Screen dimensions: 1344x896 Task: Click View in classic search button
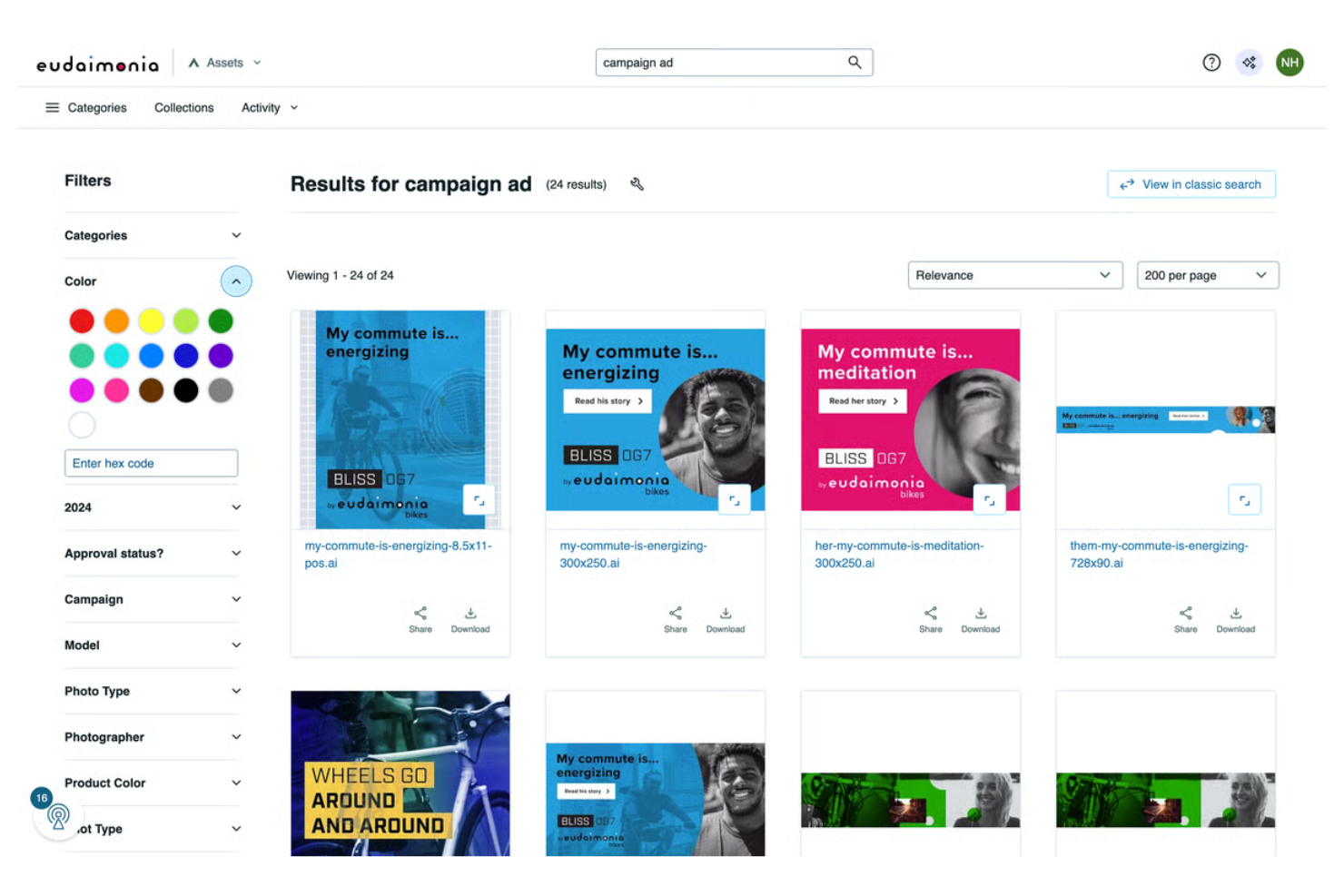pyautogui.click(x=1191, y=184)
